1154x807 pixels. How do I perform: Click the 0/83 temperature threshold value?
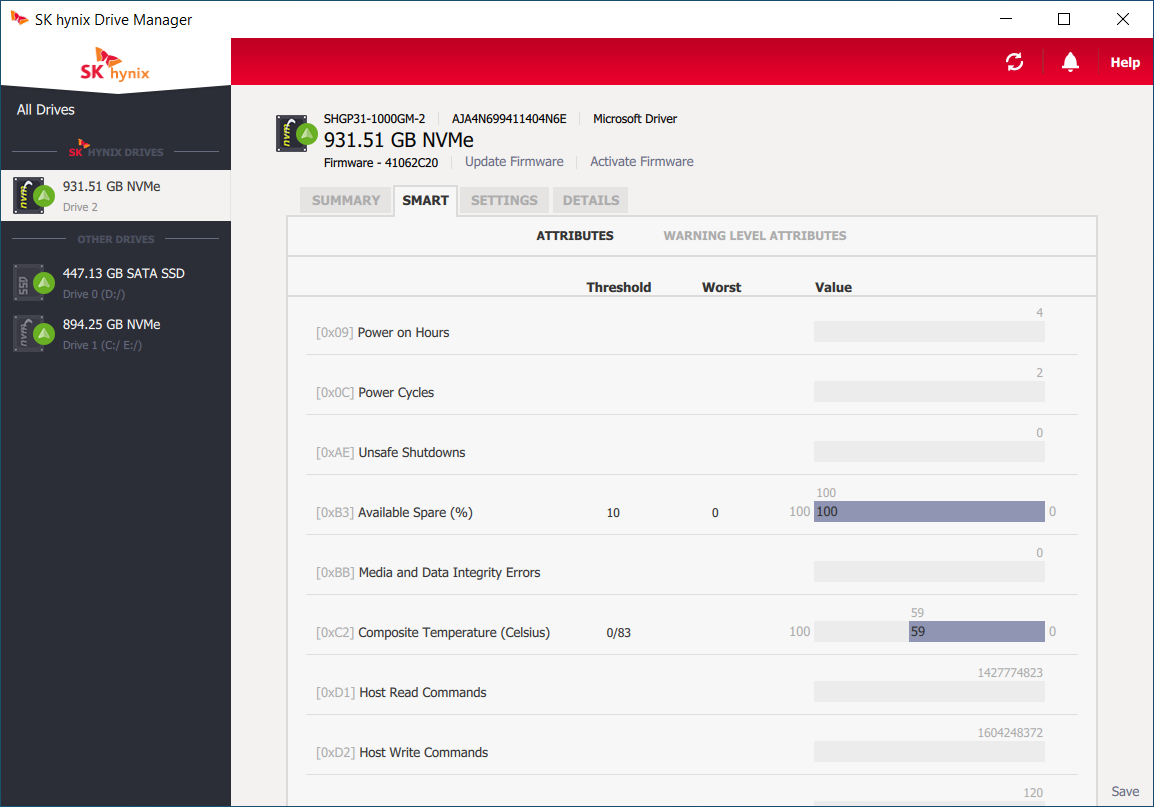618,633
